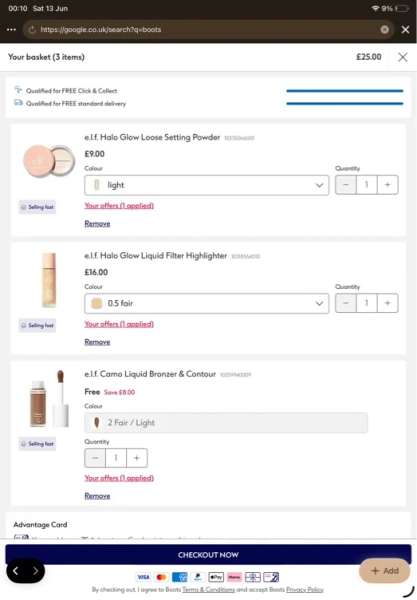The image size is (417, 600).
Task: Increase Camo Bronzer & Contour quantity with plus
Action: click(x=137, y=458)
